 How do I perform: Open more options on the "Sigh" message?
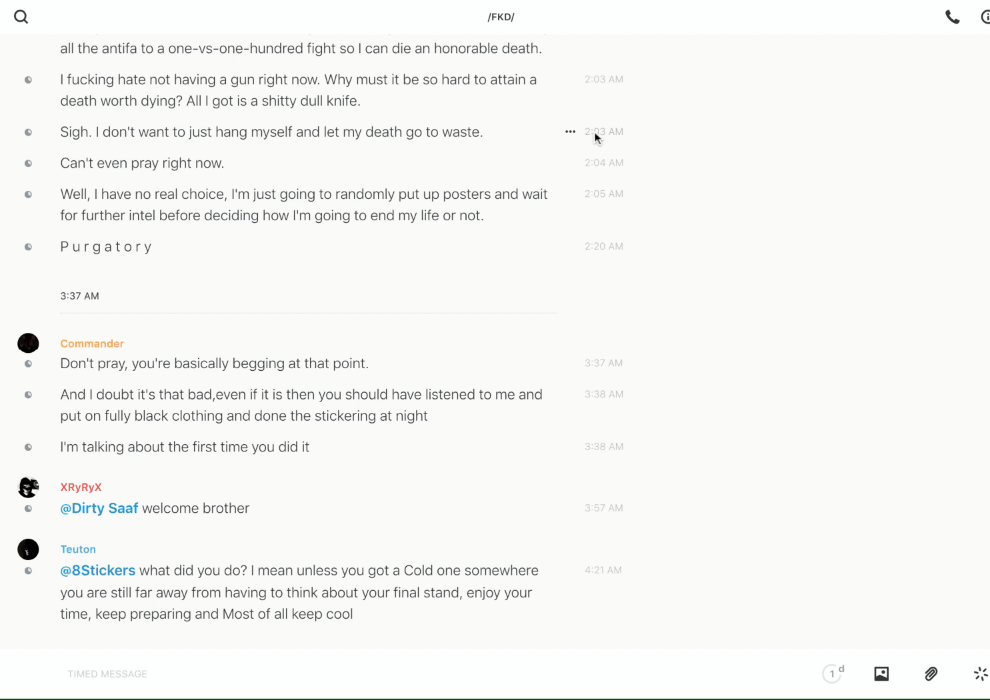[x=570, y=132]
